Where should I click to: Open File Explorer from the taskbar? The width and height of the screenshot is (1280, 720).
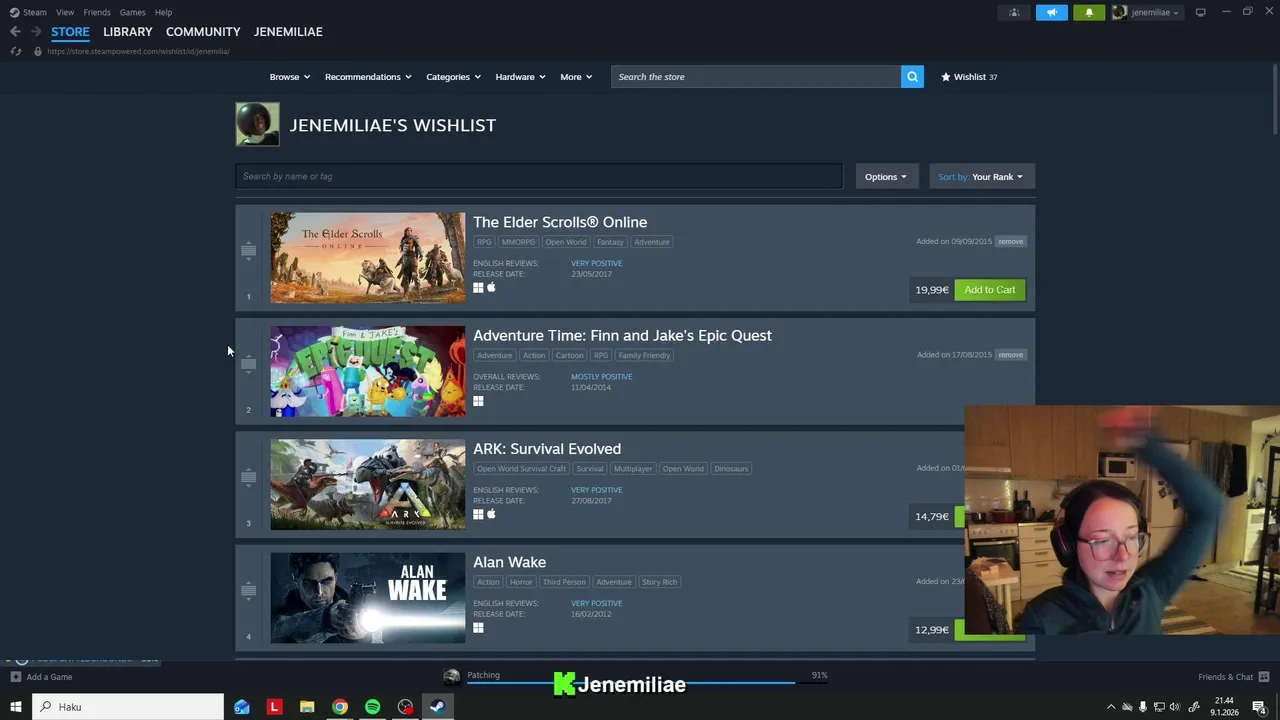click(307, 707)
